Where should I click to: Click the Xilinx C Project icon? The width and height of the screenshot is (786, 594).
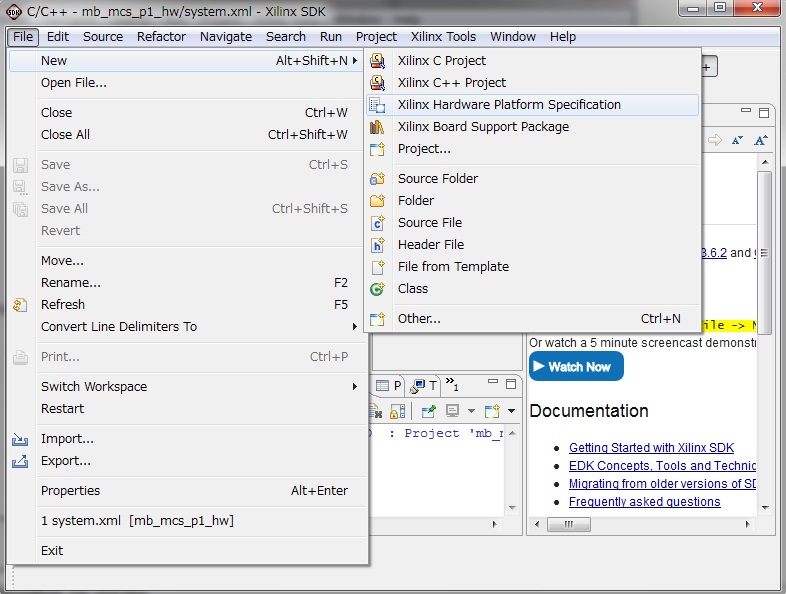tap(377, 61)
